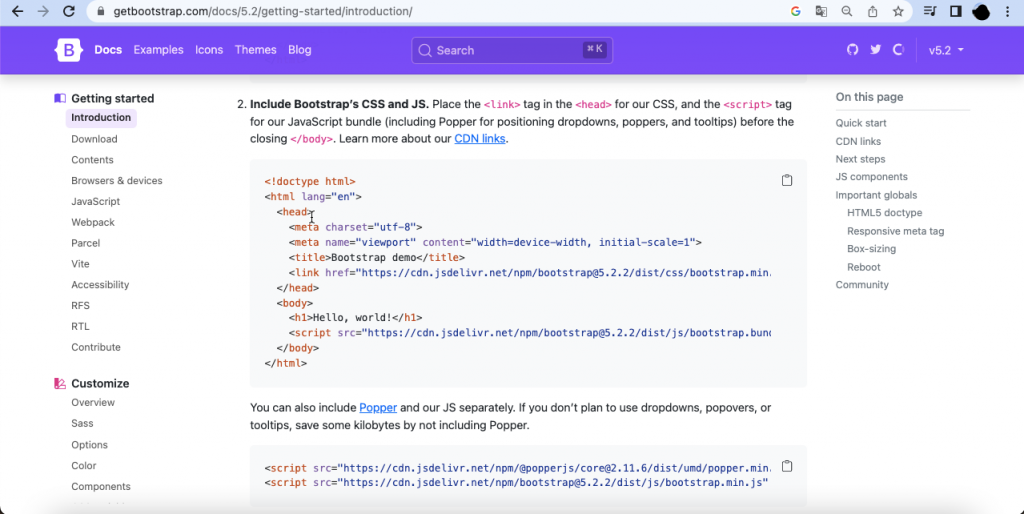Open the Docs navbar item
This screenshot has width=1024, height=514.
click(108, 50)
